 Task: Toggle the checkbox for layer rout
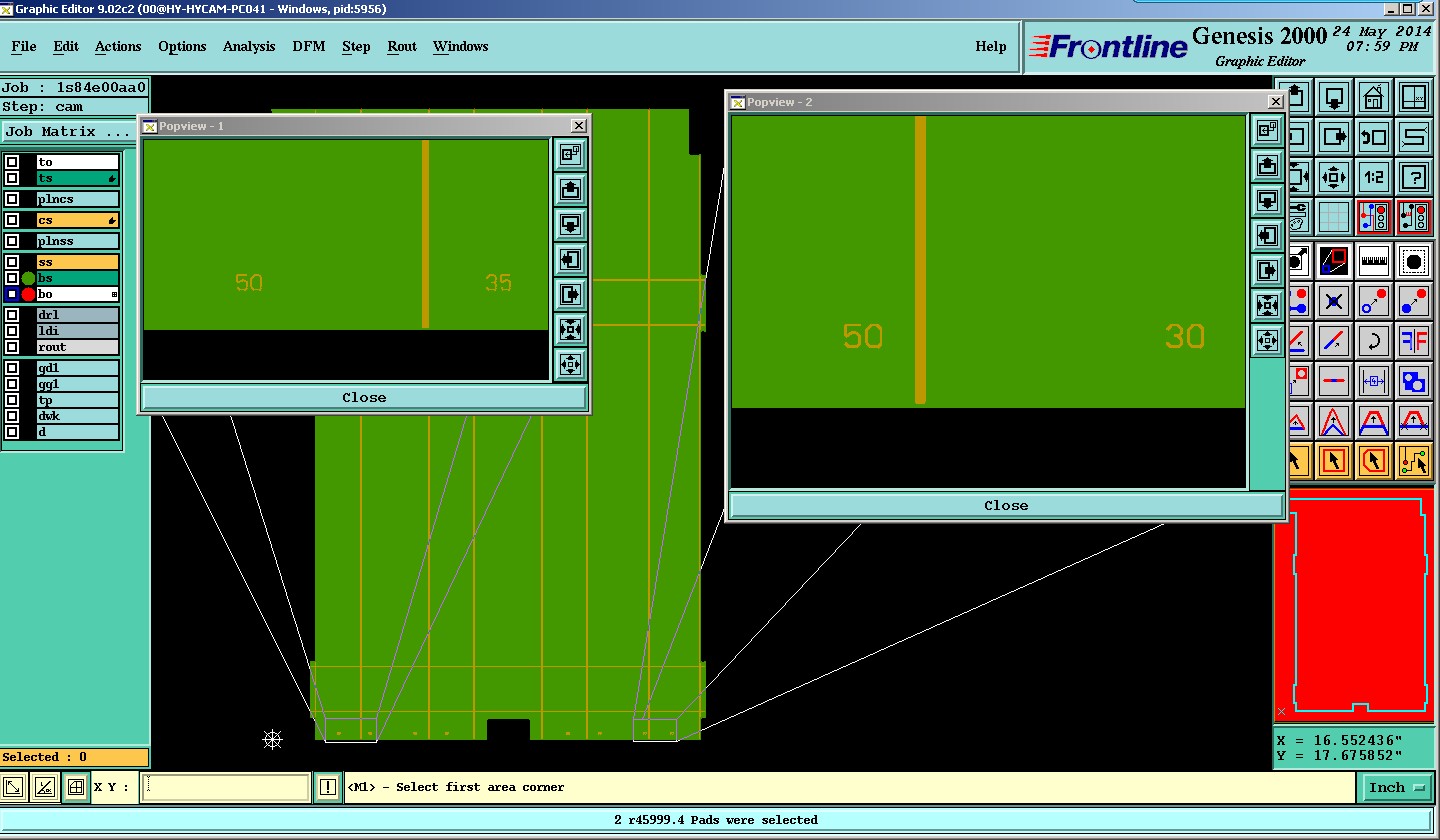pyautogui.click(x=12, y=347)
